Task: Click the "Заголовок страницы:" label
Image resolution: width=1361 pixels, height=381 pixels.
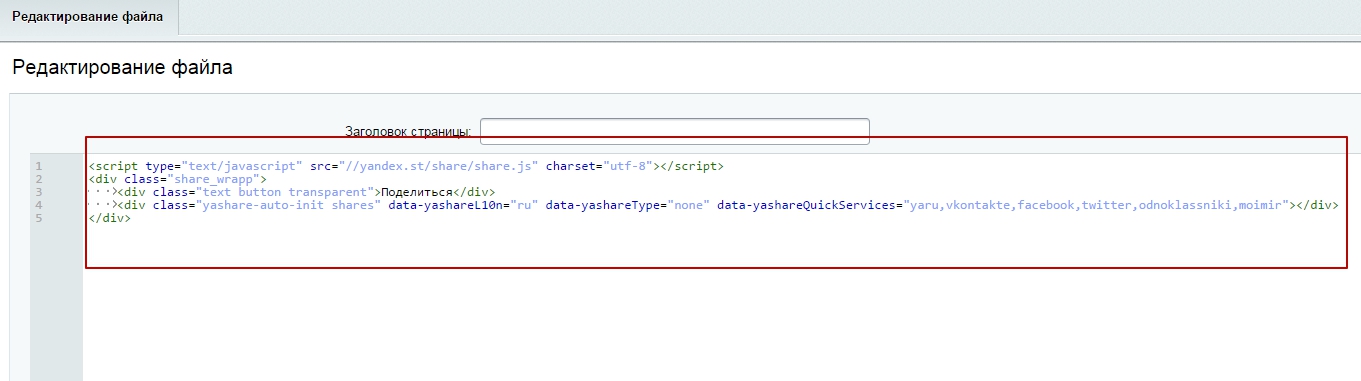Action: click(x=408, y=132)
